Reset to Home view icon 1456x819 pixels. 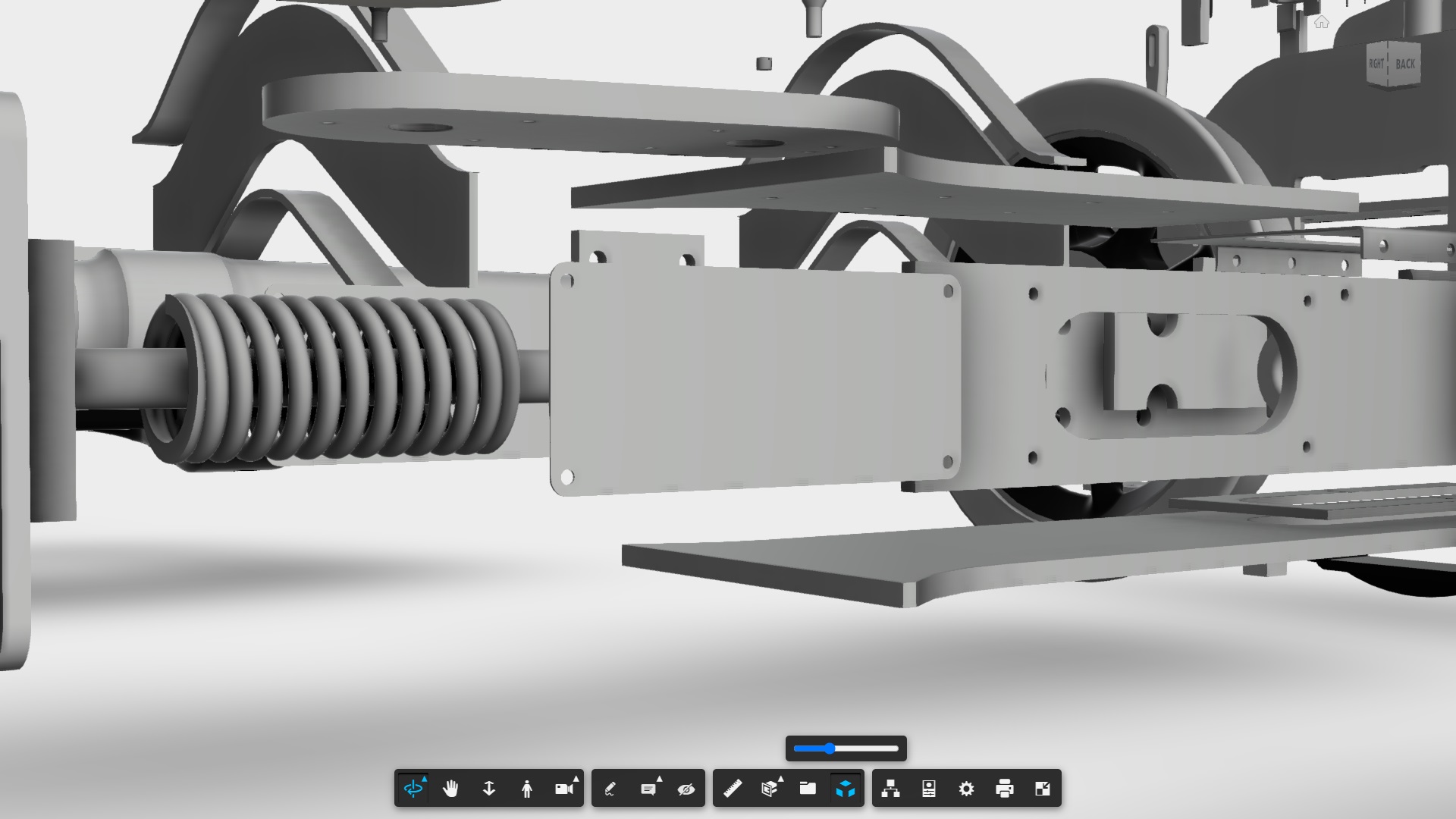pos(1322,23)
